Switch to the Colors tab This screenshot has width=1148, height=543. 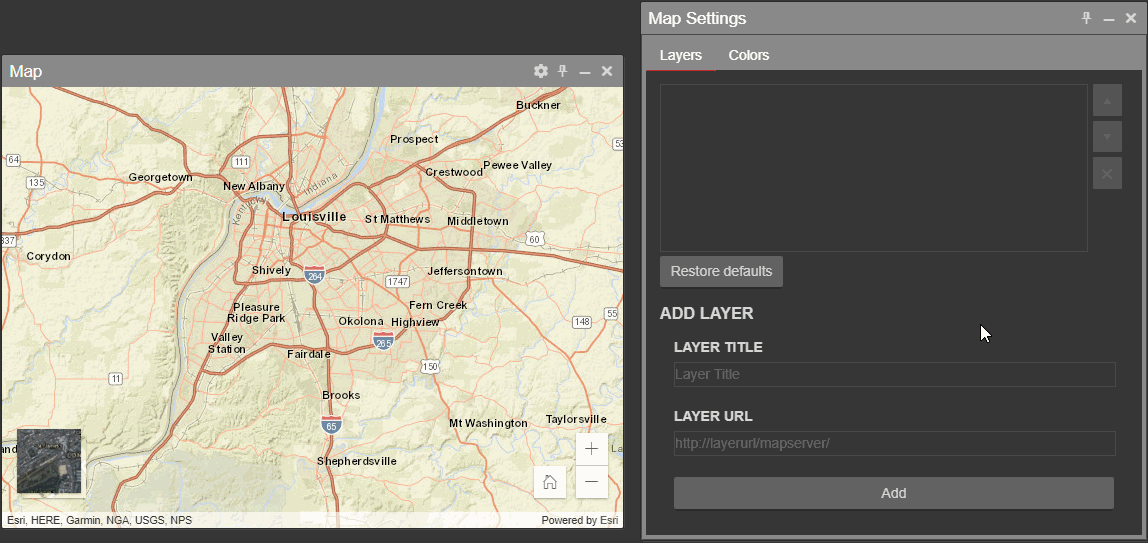[748, 55]
